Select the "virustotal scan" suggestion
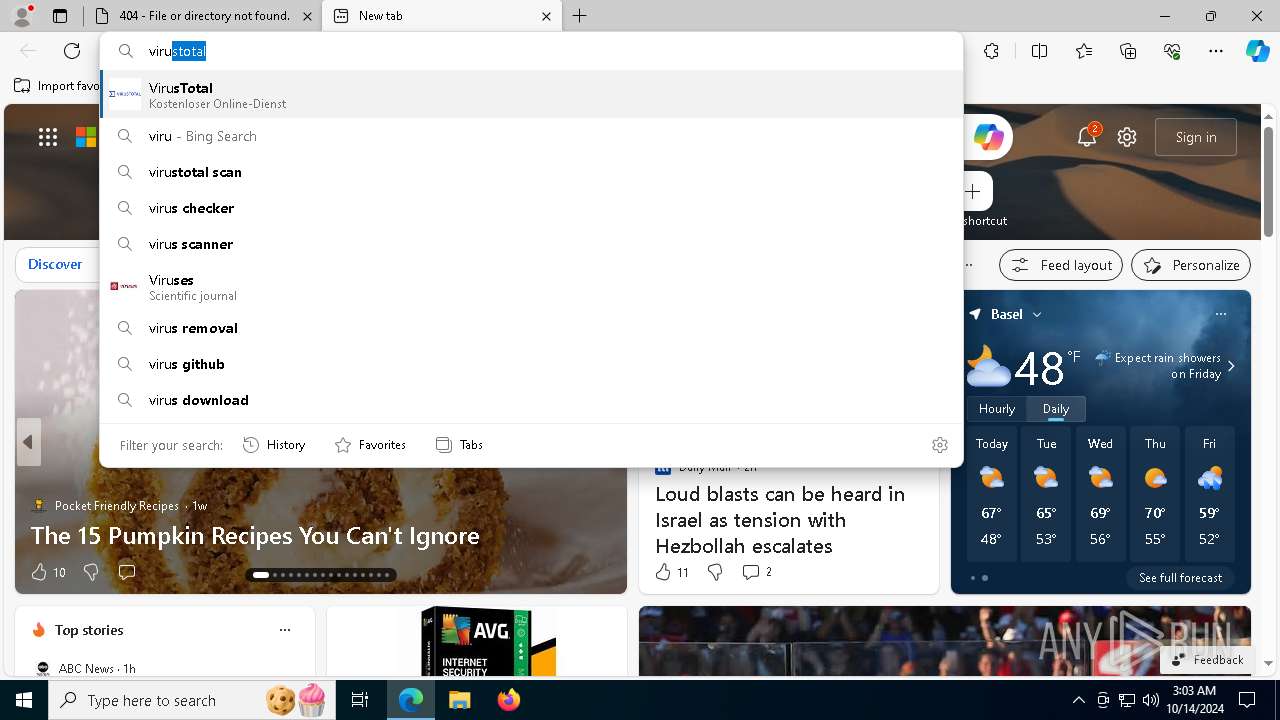Image resolution: width=1280 pixels, height=720 pixels. pos(532,172)
